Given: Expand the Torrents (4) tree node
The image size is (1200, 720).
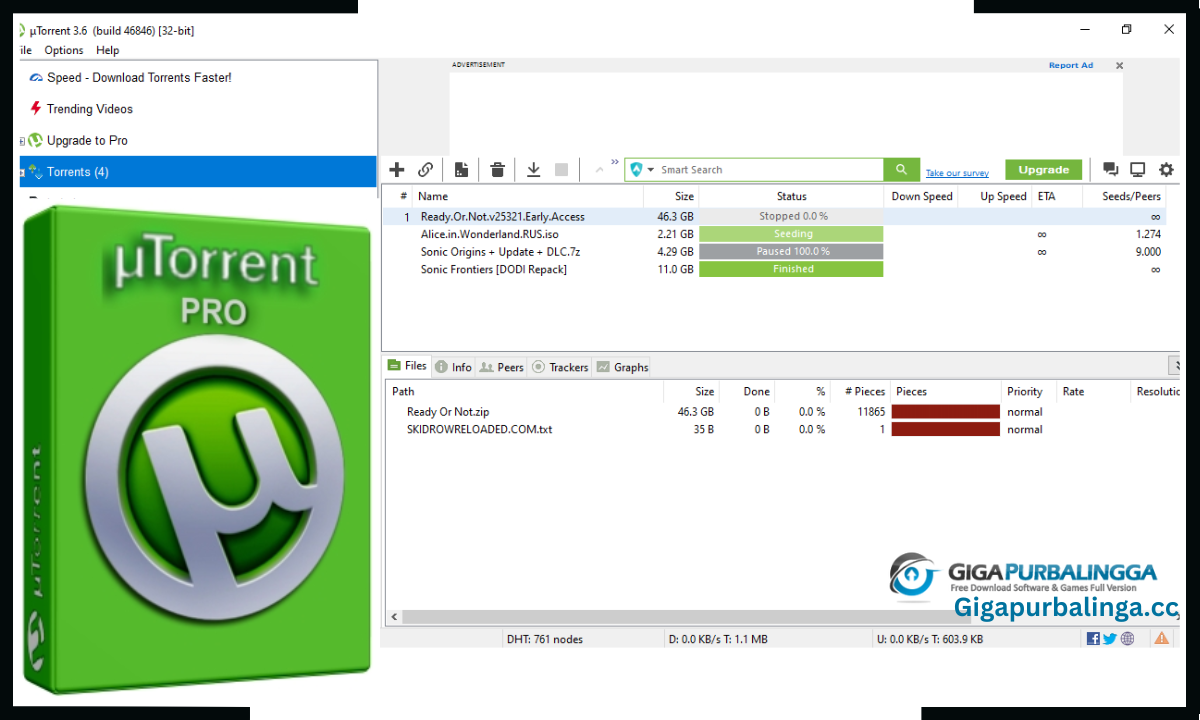Looking at the screenshot, I should [22, 173].
